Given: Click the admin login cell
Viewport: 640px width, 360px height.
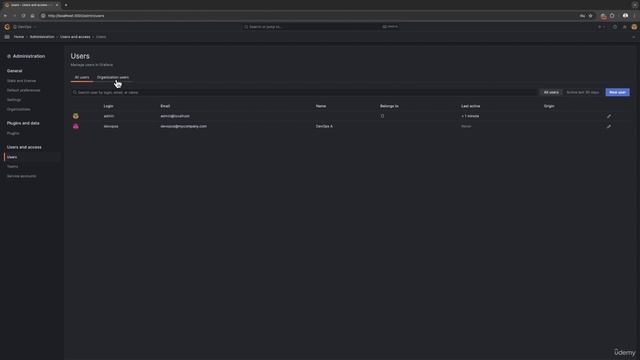Looking at the screenshot, I should [109, 116].
